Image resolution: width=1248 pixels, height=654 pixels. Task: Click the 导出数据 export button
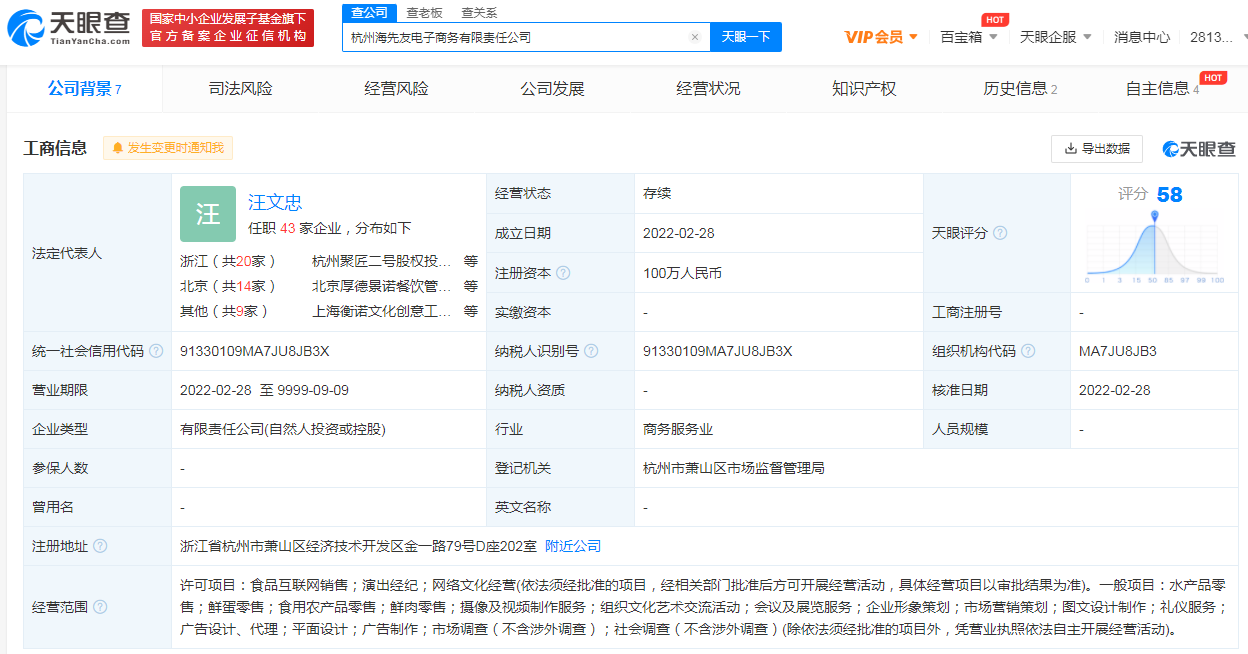tap(1097, 148)
